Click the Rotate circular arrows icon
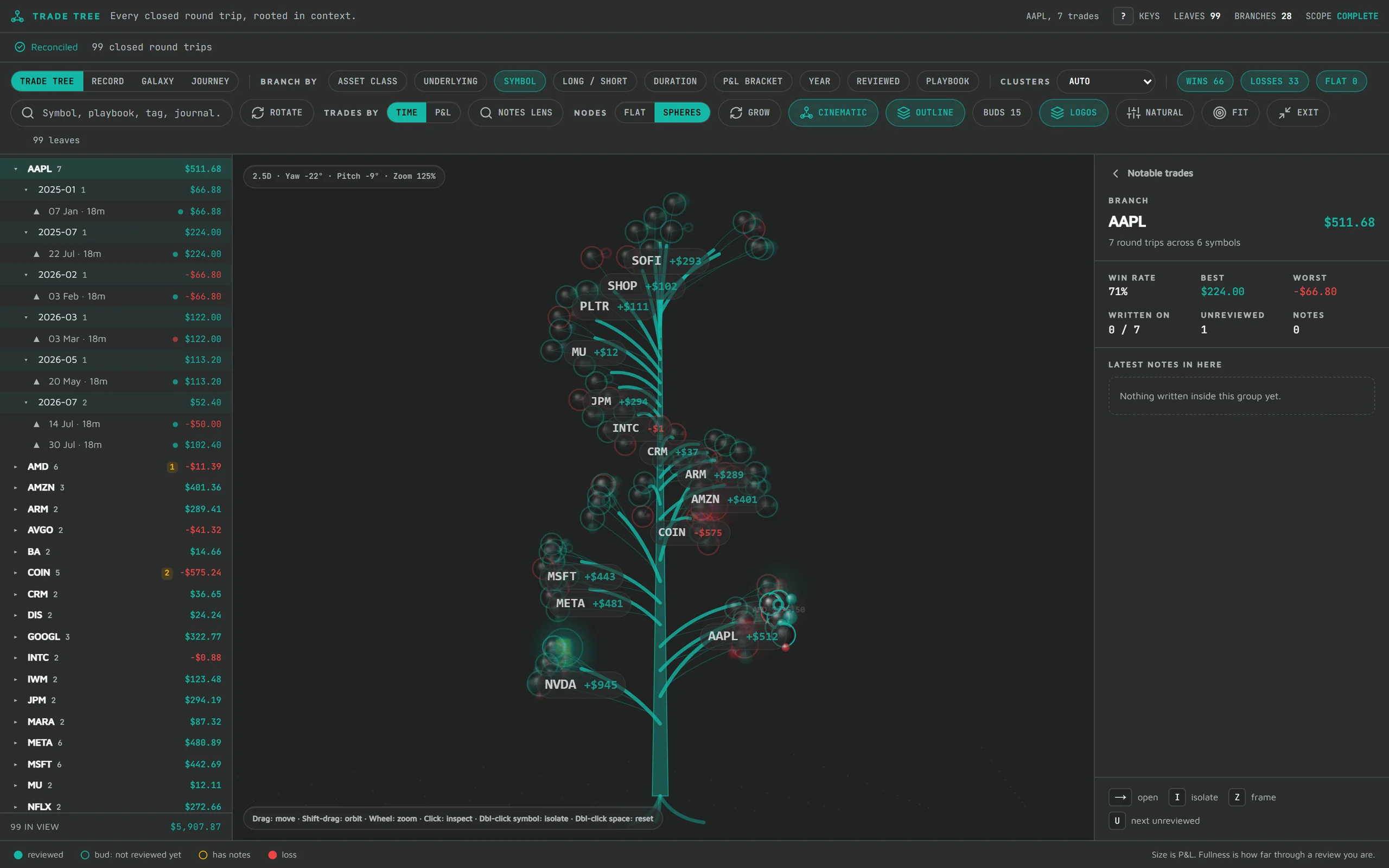Screen dimensions: 1389x868 (258, 112)
